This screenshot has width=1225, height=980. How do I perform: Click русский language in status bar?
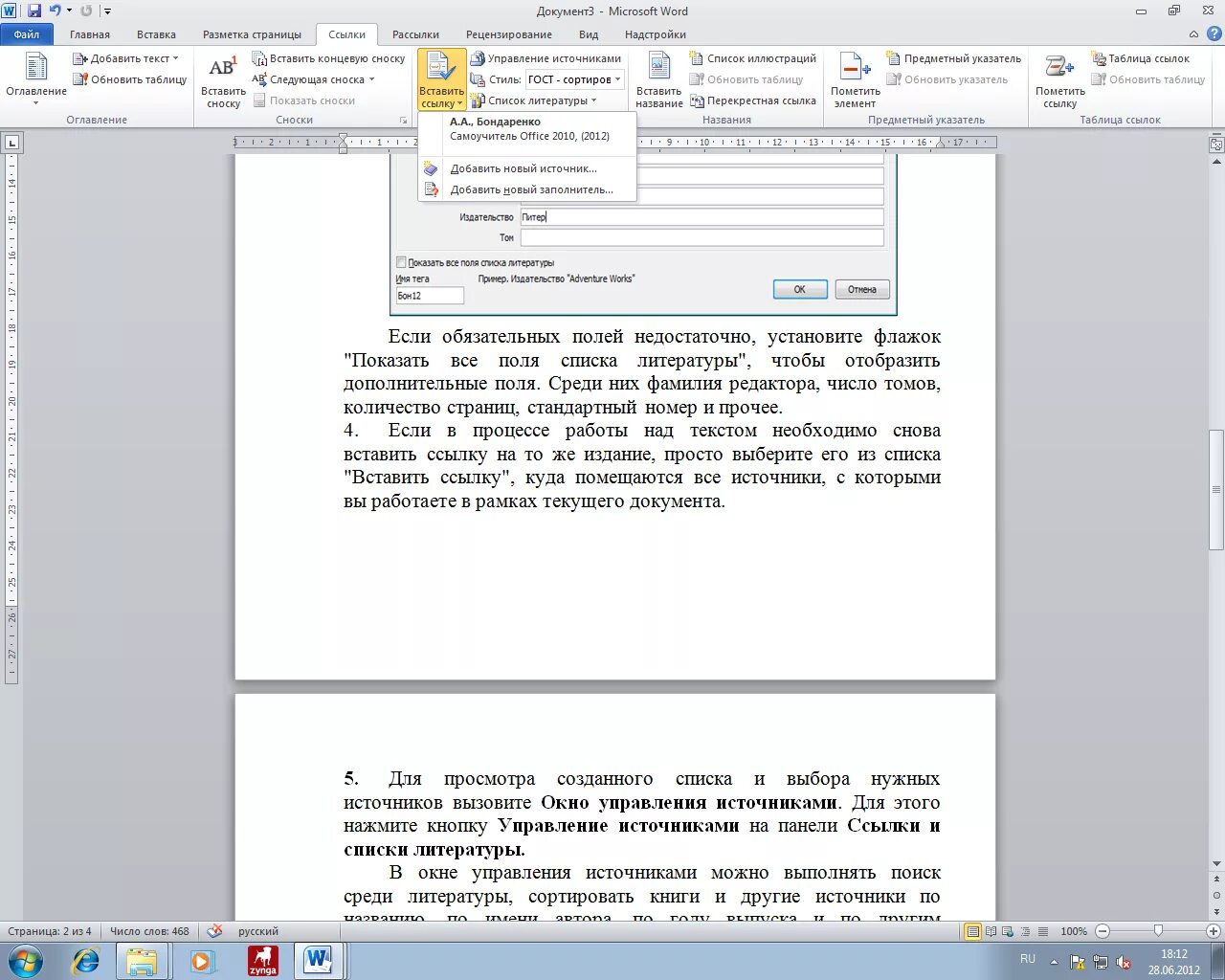pyautogui.click(x=258, y=931)
